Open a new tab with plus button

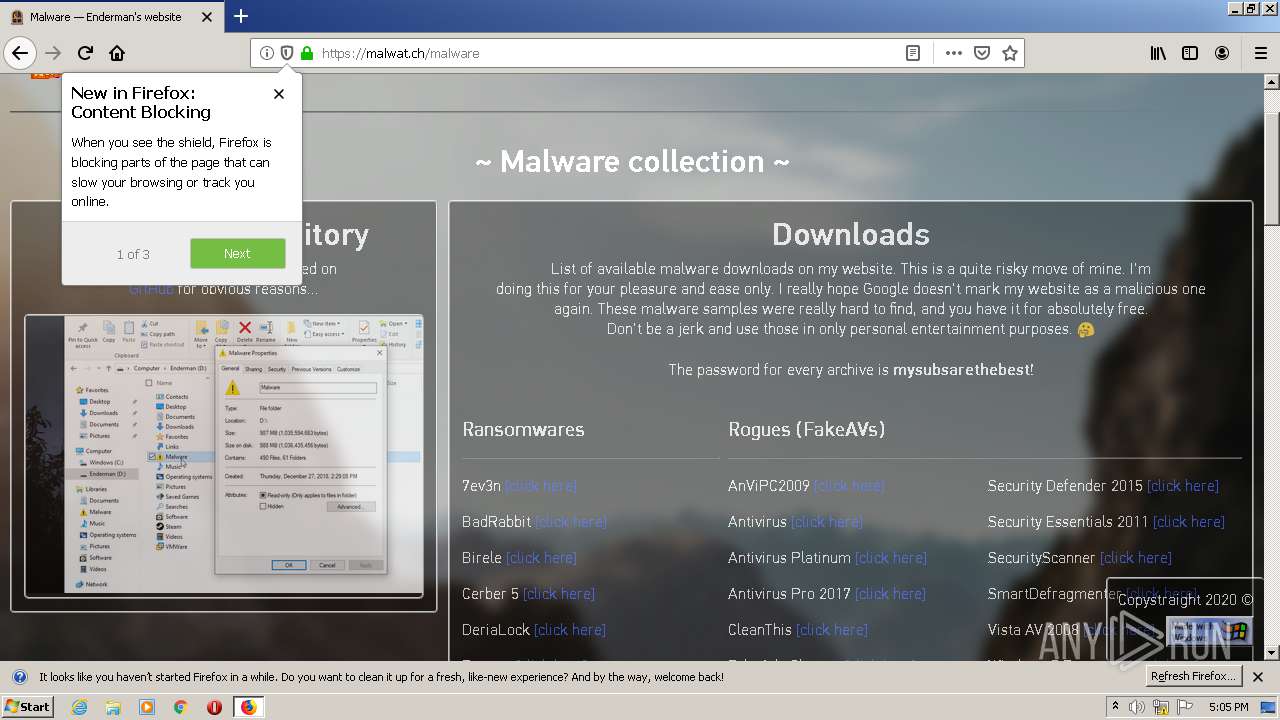(x=241, y=16)
